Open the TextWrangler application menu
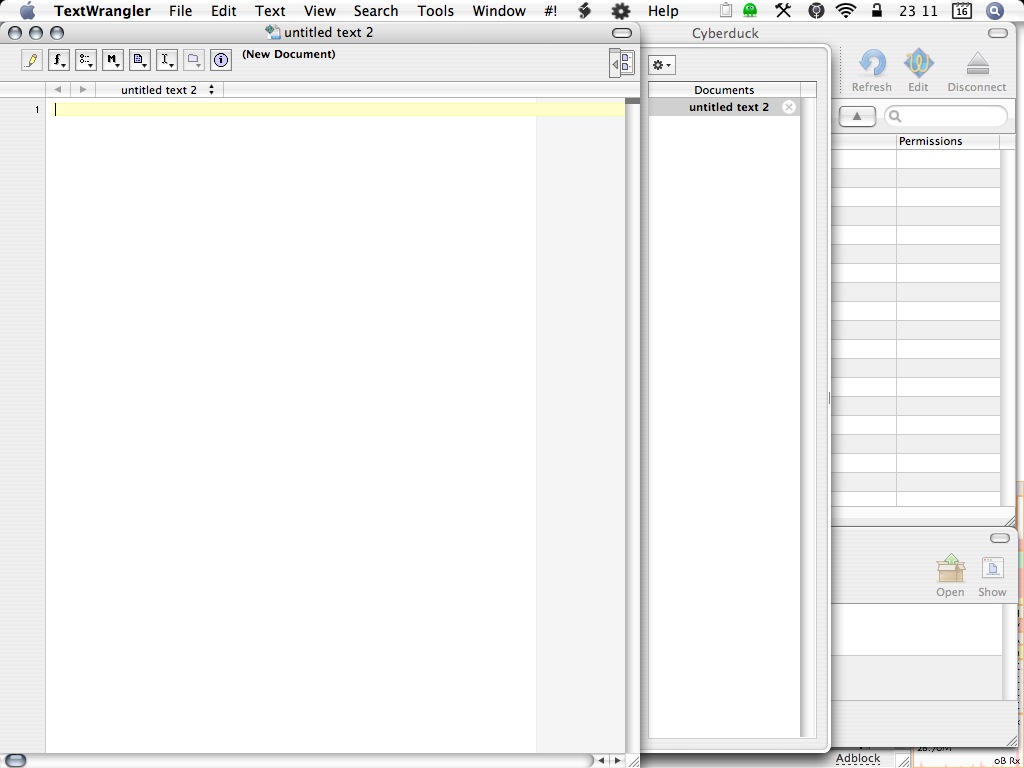Screen dimensions: 1024x768 coord(102,10)
